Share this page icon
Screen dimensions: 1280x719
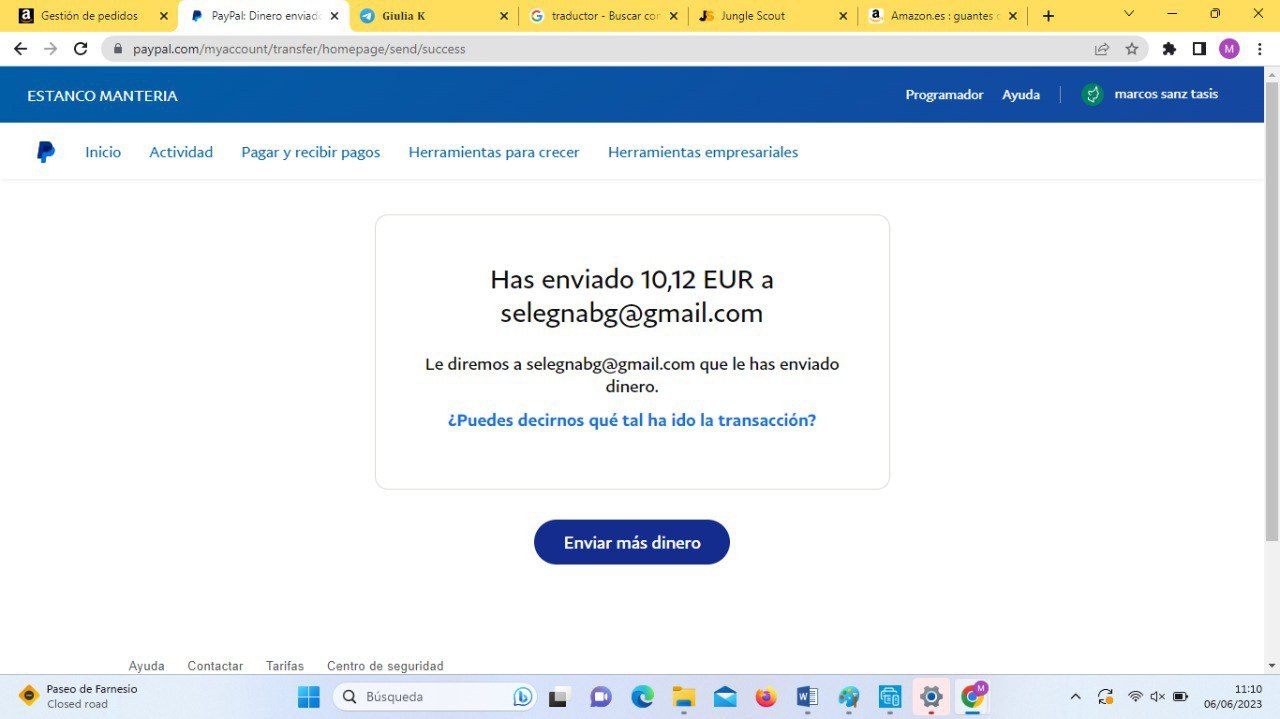(x=1101, y=49)
